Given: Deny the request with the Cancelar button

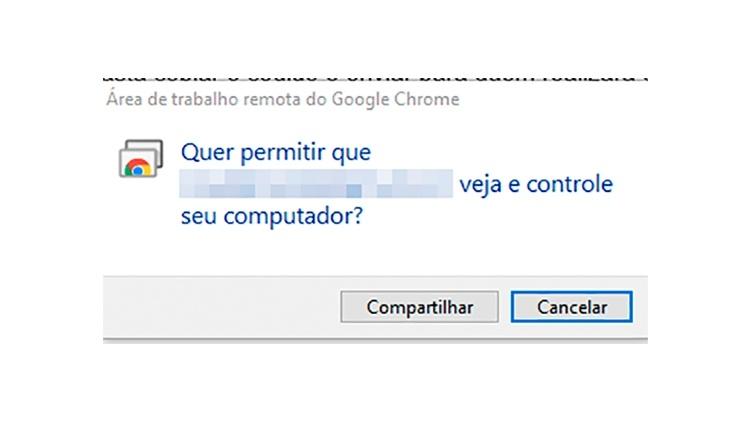Looking at the screenshot, I should (x=572, y=307).
